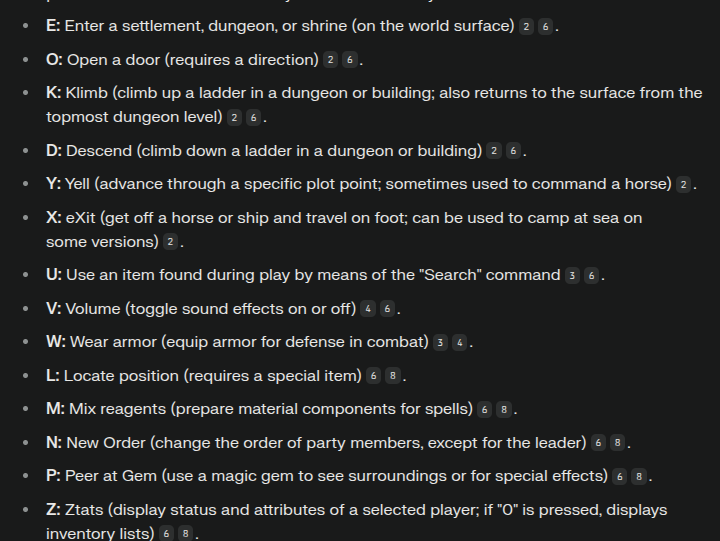
Task: Click citation 8 after Peer at Gem entry
Action: pos(639,476)
